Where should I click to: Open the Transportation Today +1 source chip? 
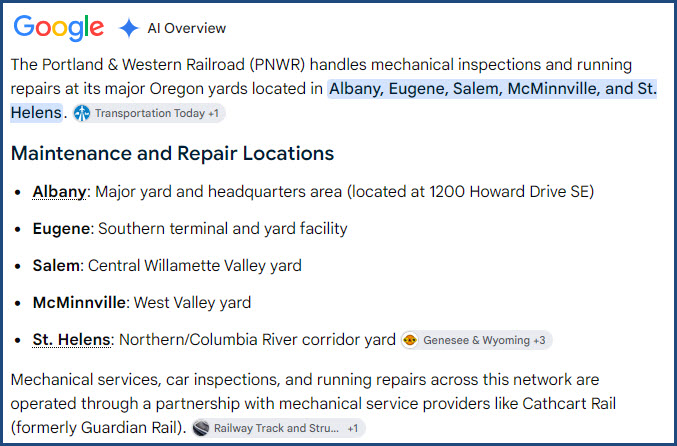pyautogui.click(x=149, y=113)
